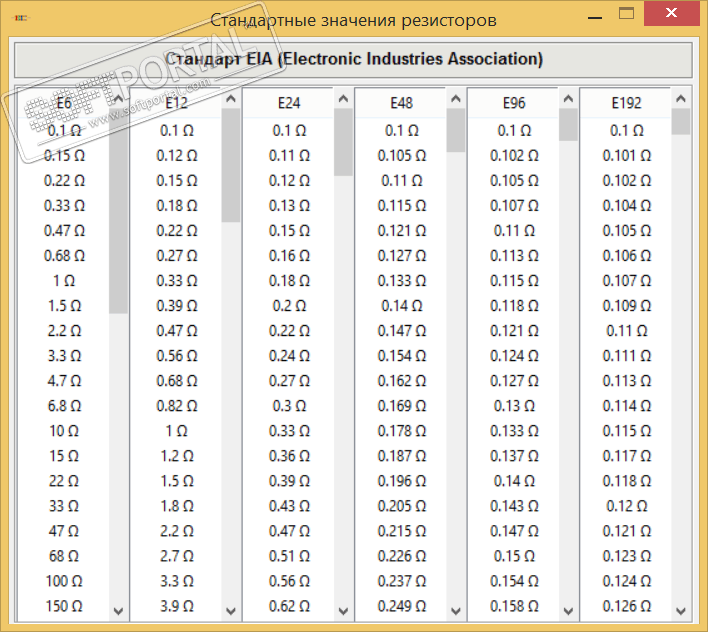
Task: Click the E96 column scroll-down arrow
Action: (568, 611)
